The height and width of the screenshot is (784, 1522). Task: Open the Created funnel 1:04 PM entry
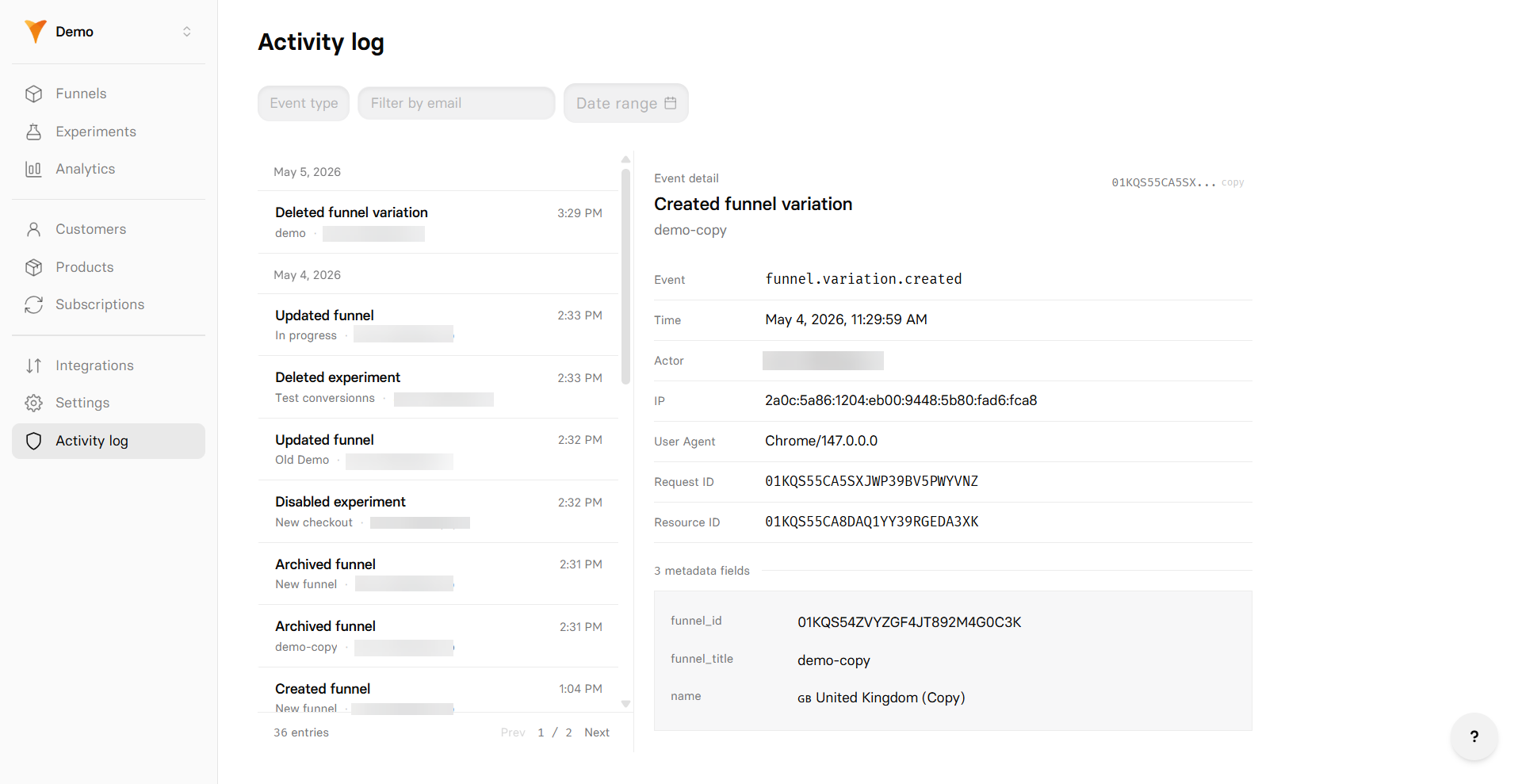click(438, 690)
